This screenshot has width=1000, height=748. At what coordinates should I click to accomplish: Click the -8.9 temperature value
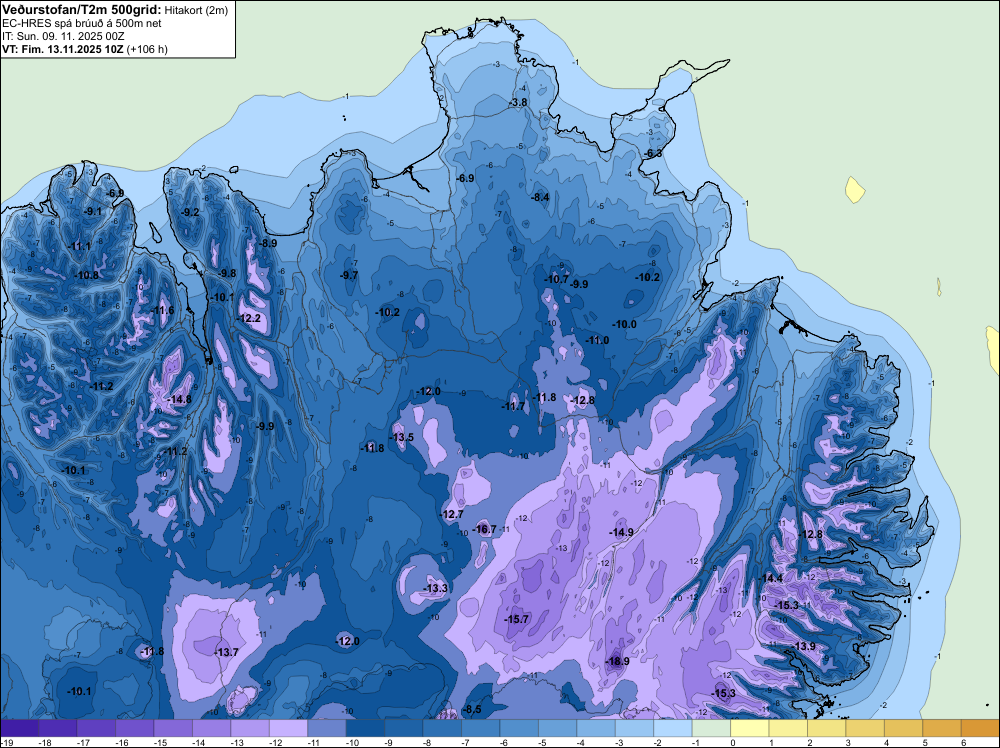tap(268, 243)
